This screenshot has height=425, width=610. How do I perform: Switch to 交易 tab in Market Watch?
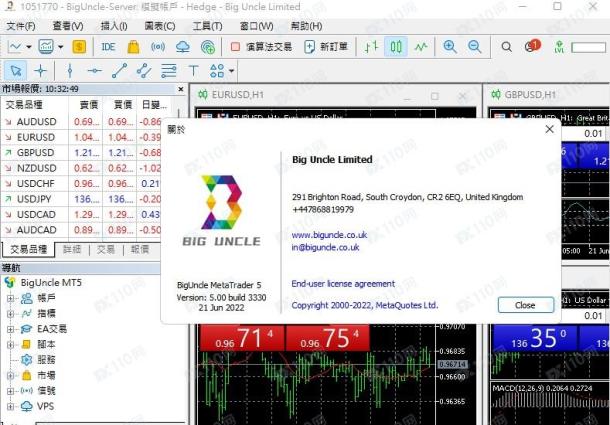(106, 249)
